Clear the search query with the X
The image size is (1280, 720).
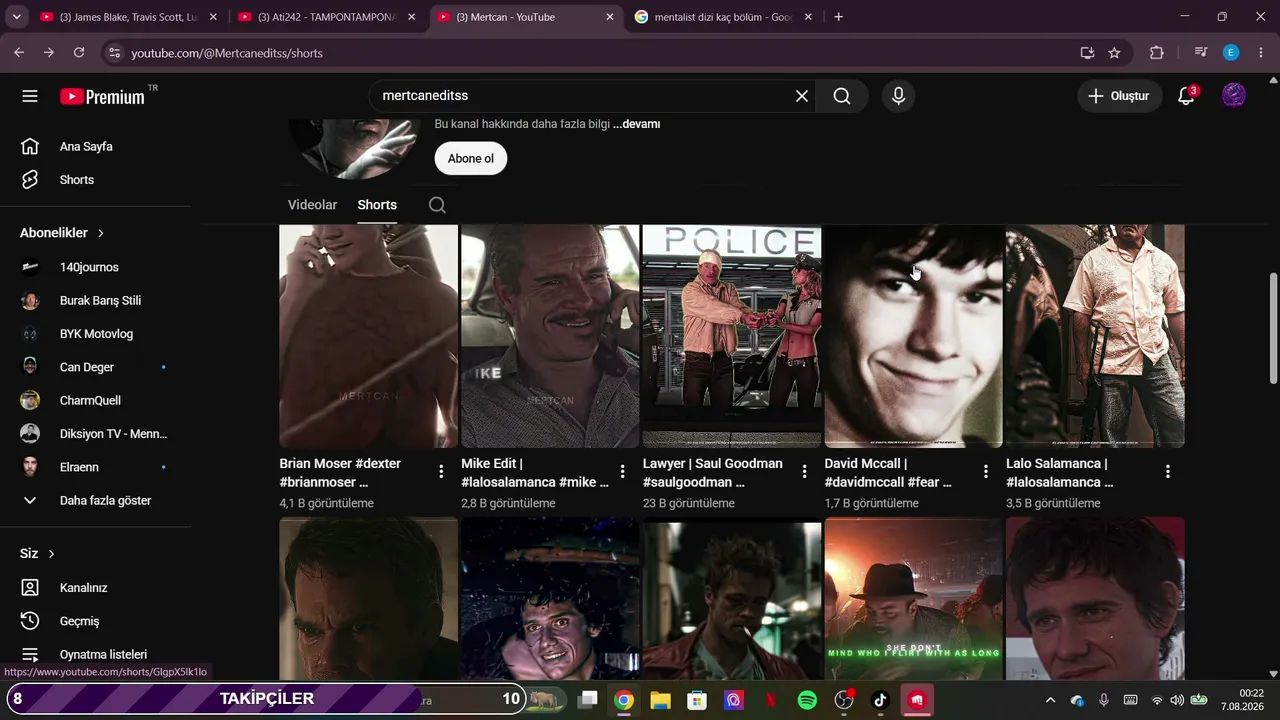[802, 96]
